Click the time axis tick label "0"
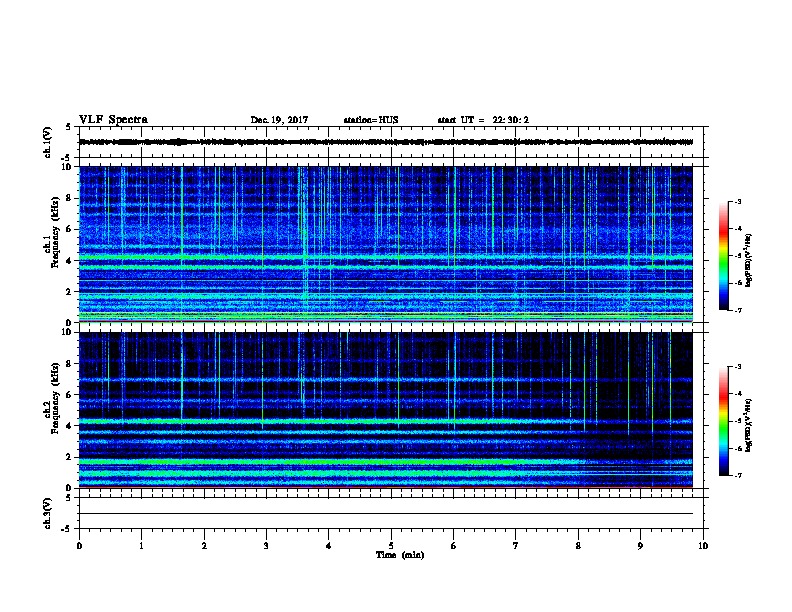The image size is (792, 612). tap(79, 546)
